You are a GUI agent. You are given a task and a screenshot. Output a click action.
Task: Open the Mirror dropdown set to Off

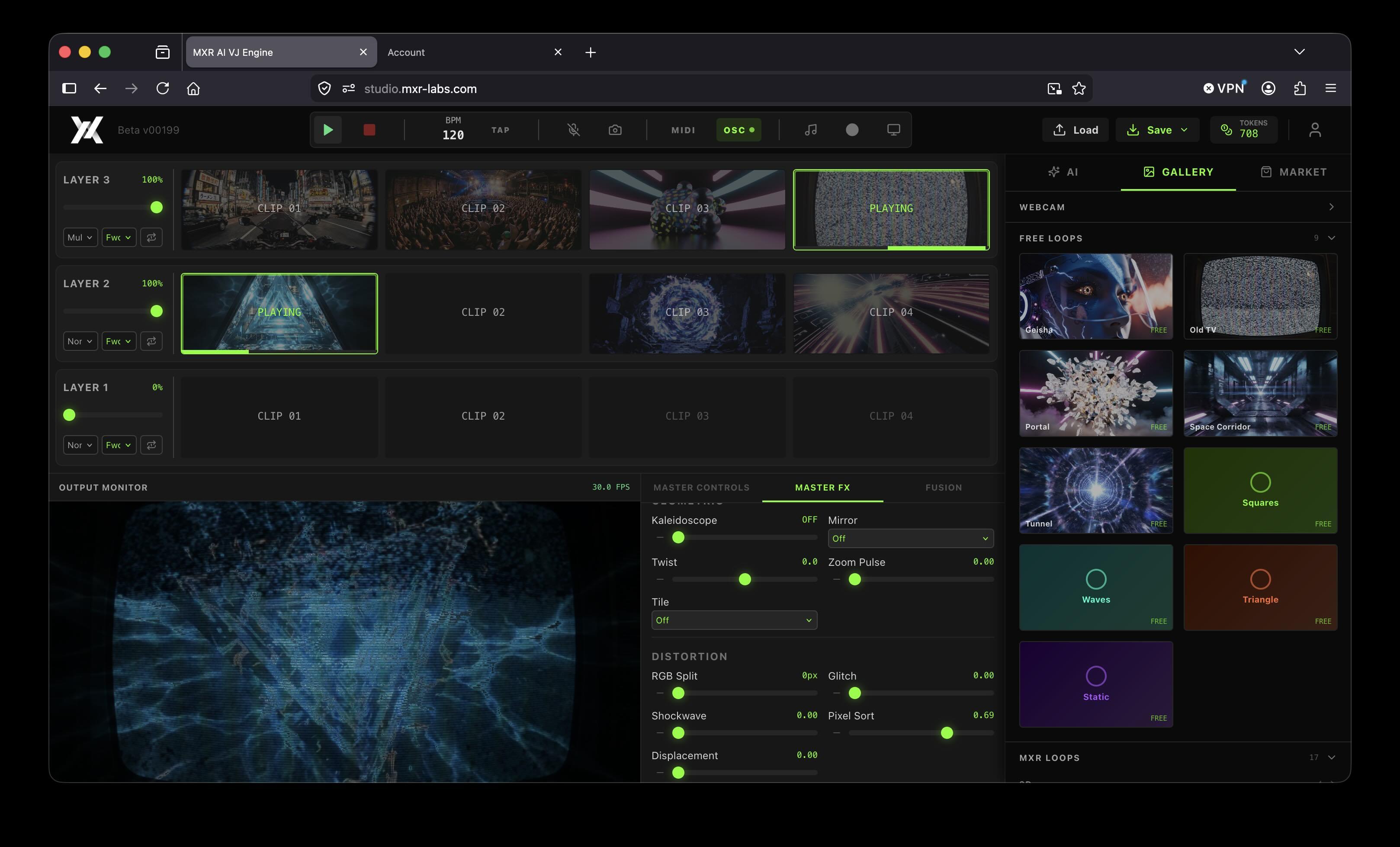point(911,539)
